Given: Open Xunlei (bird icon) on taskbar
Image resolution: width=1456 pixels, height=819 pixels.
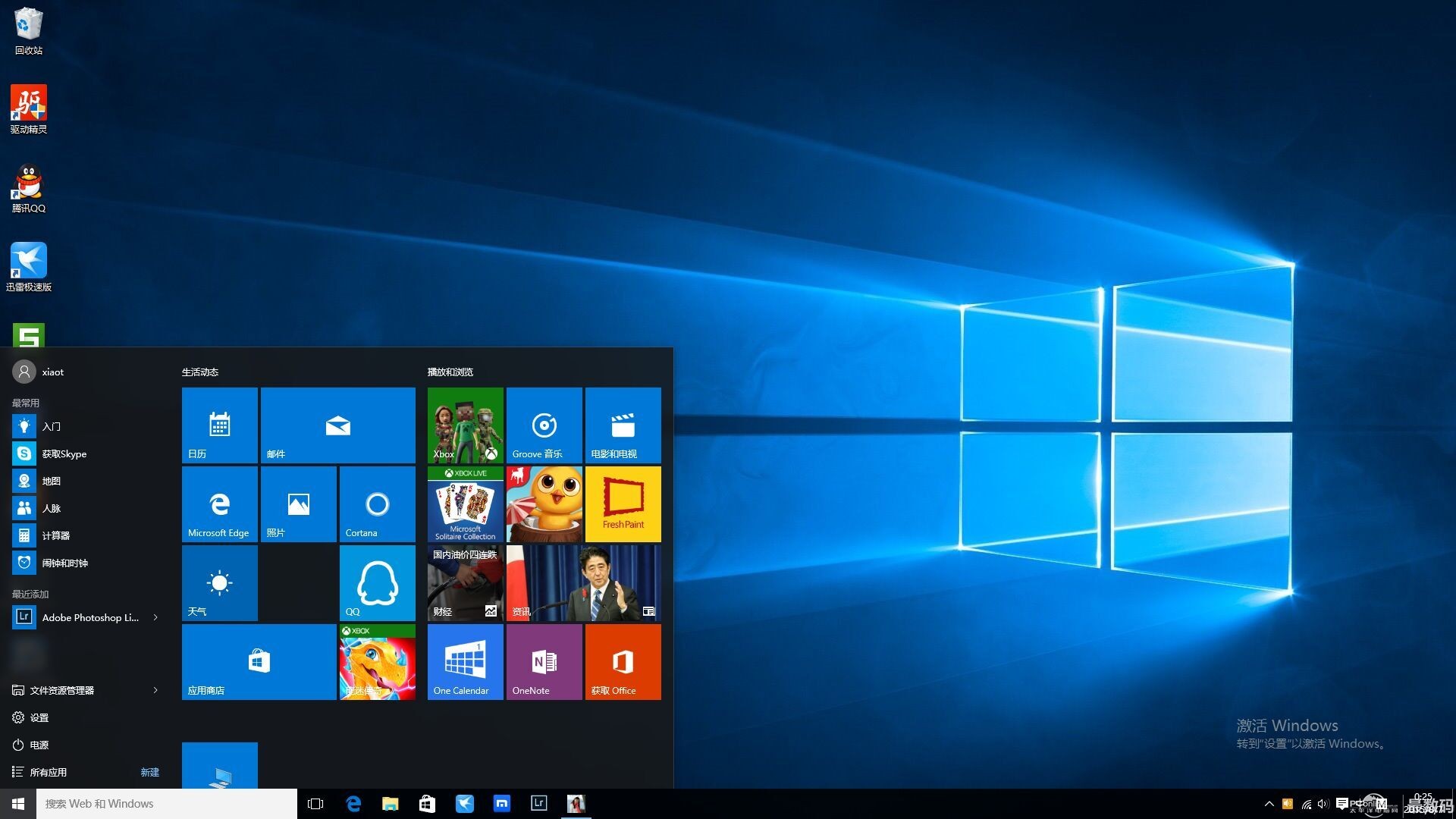Looking at the screenshot, I should coord(465,804).
